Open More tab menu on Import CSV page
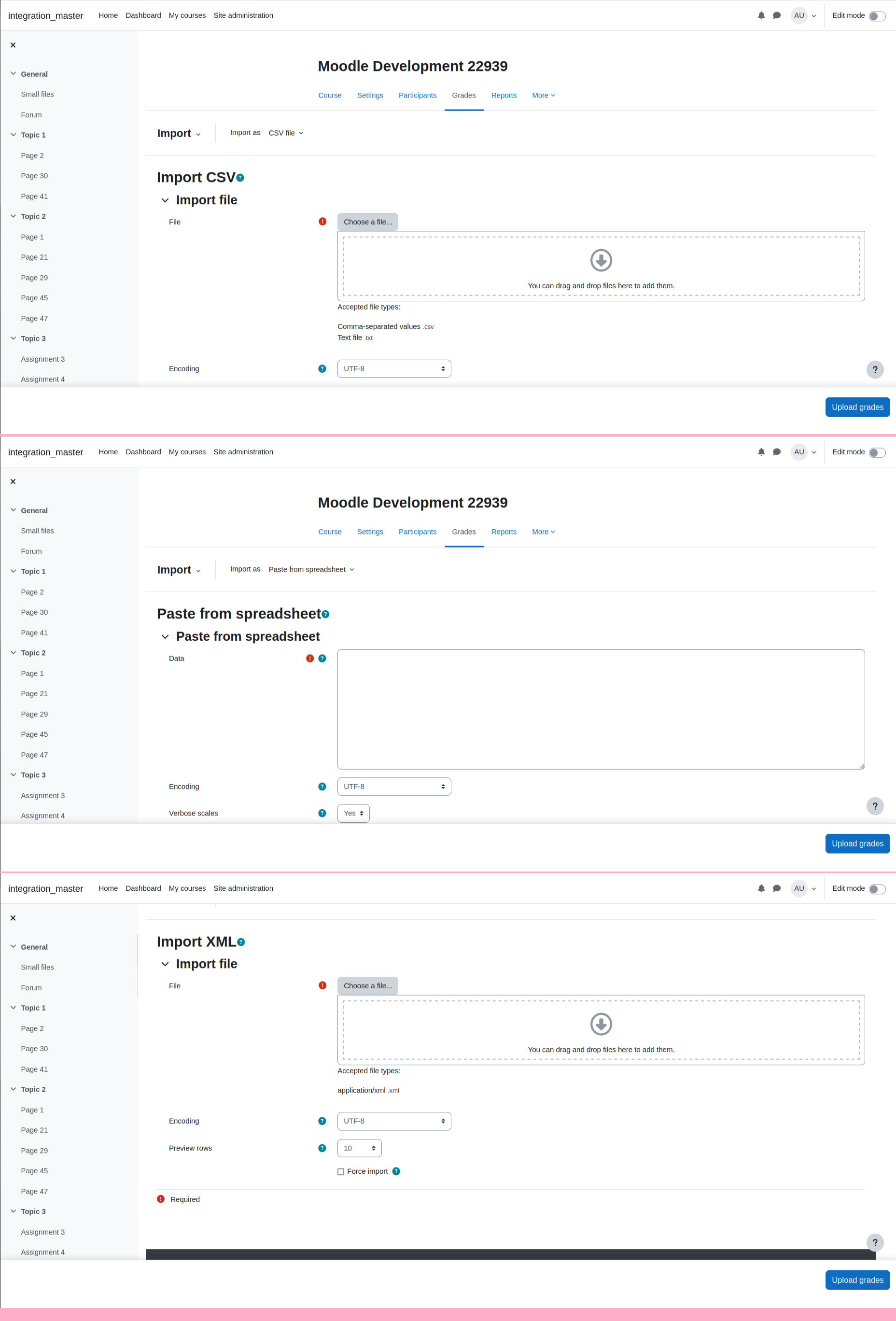896x1321 pixels. [543, 96]
